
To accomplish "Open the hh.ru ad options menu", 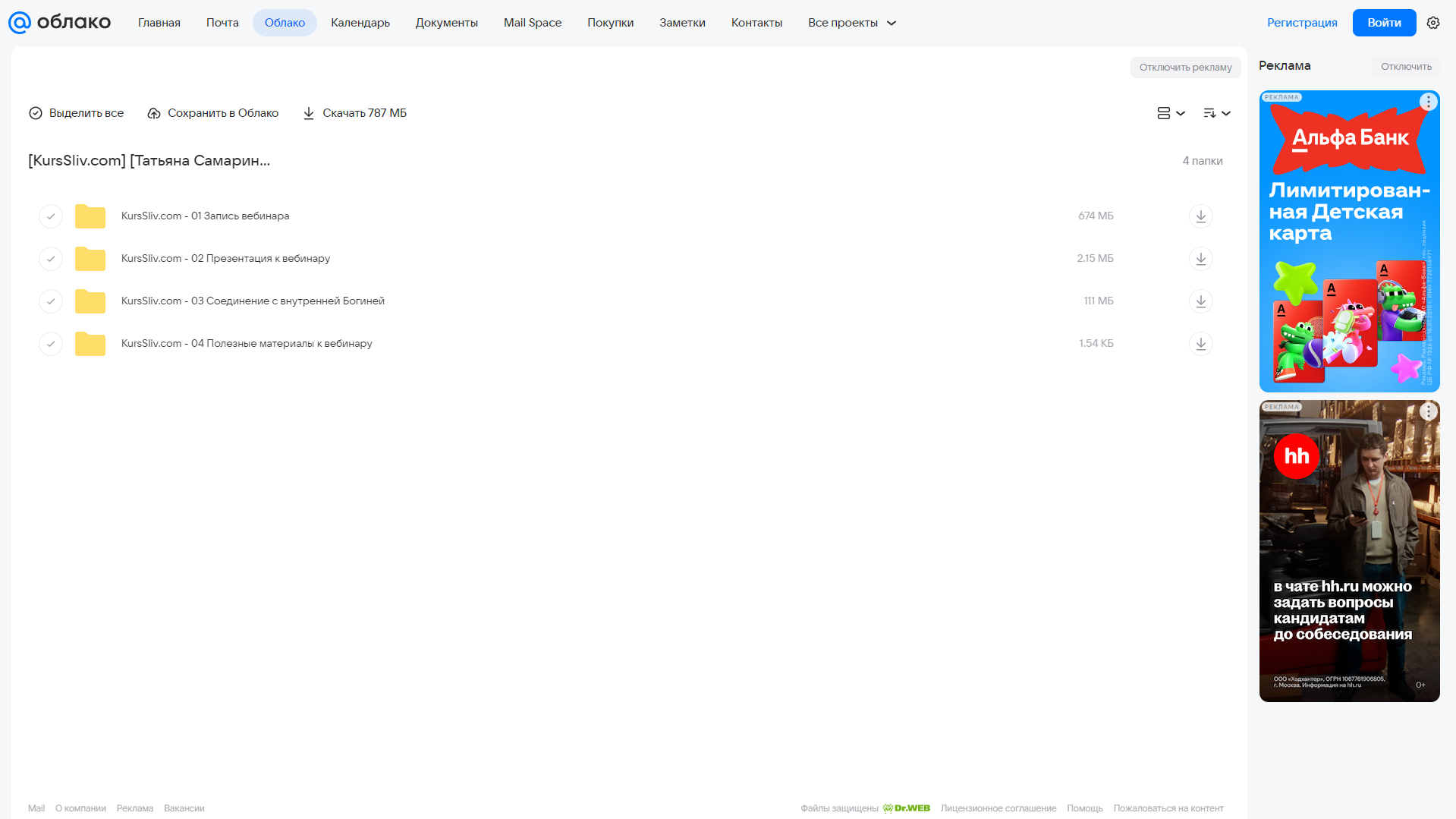I will click(x=1429, y=411).
